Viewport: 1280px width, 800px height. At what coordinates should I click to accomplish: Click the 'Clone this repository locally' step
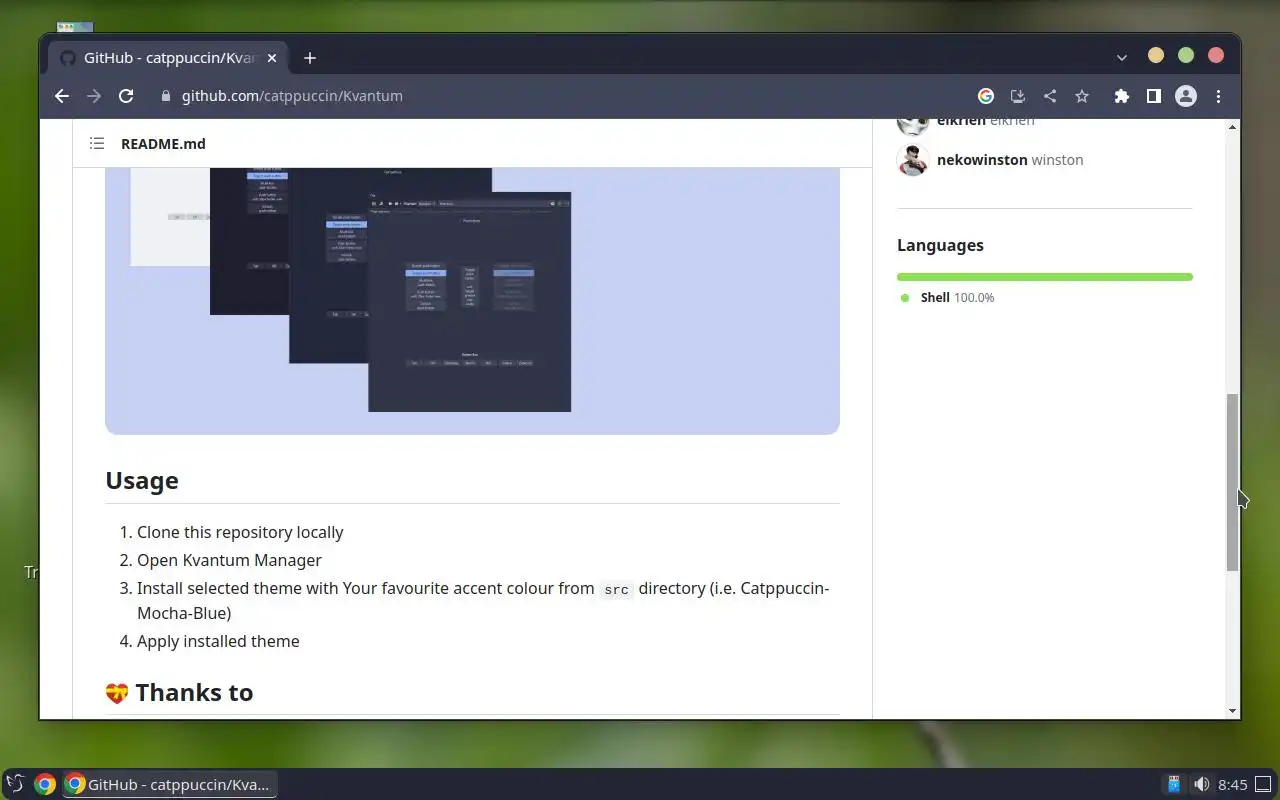coord(240,532)
